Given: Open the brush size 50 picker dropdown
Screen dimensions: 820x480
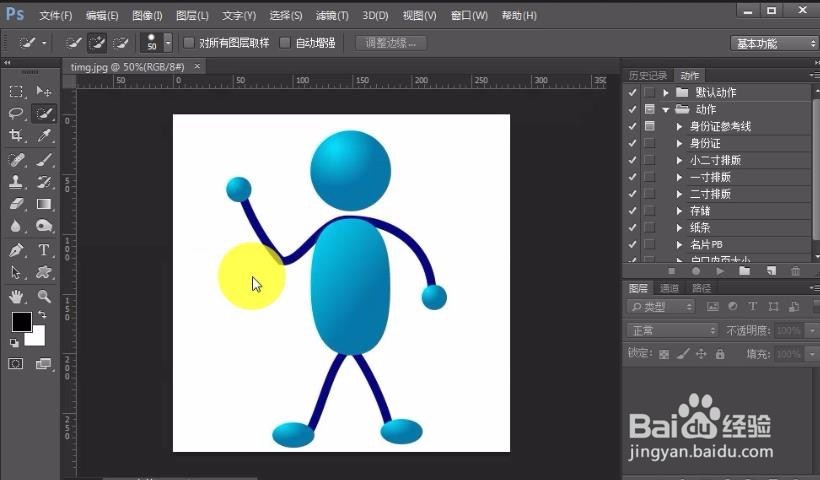Looking at the screenshot, I should click(x=168, y=43).
